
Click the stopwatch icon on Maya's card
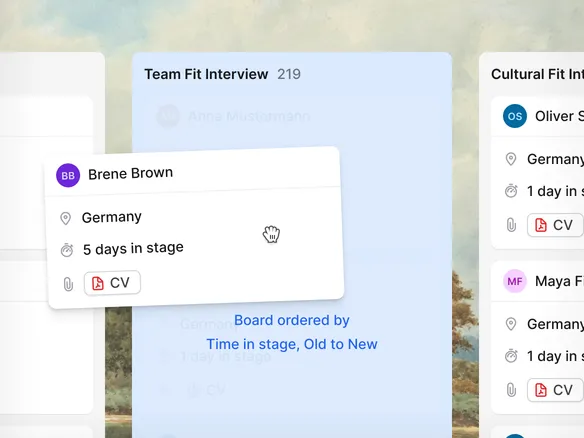[x=511, y=356]
